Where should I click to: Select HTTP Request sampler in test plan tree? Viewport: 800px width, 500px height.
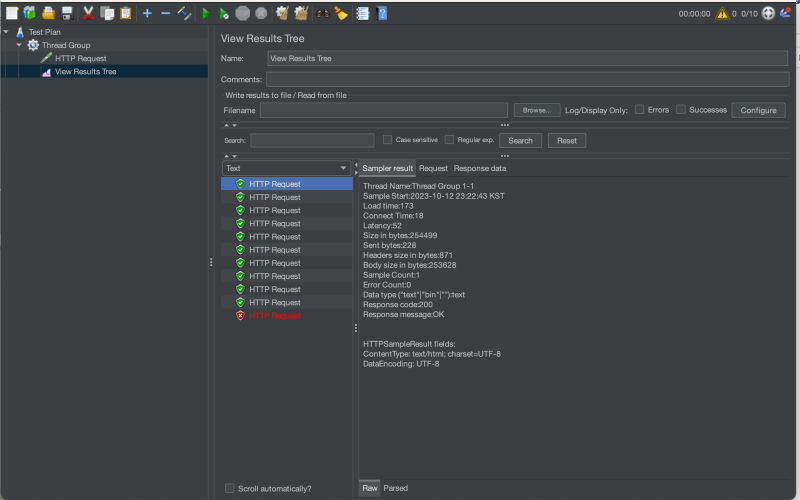pyautogui.click(x=81, y=59)
